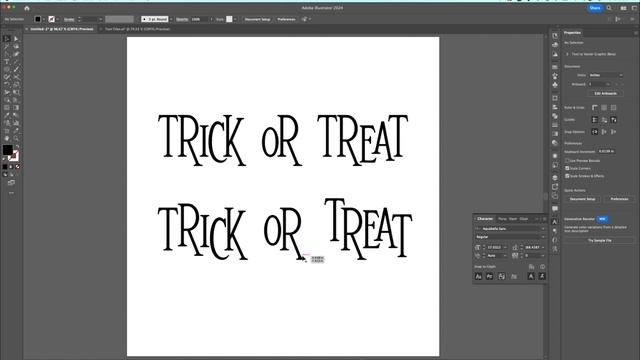This screenshot has width=640, height=360.
Task: Open the Edit Toolbar three-dots button
Action: 11,193
